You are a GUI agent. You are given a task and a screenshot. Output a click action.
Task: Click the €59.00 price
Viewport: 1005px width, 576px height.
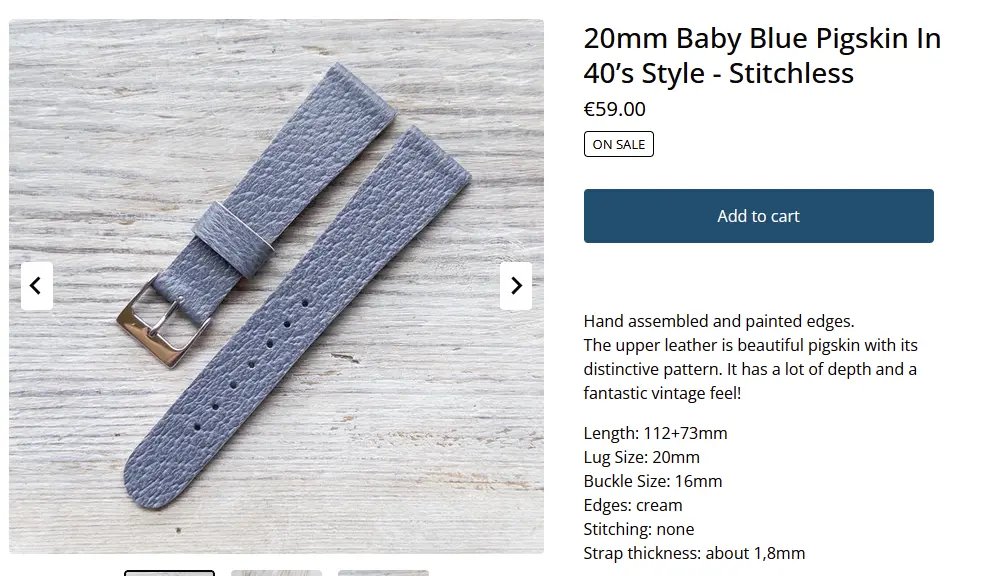coord(614,109)
